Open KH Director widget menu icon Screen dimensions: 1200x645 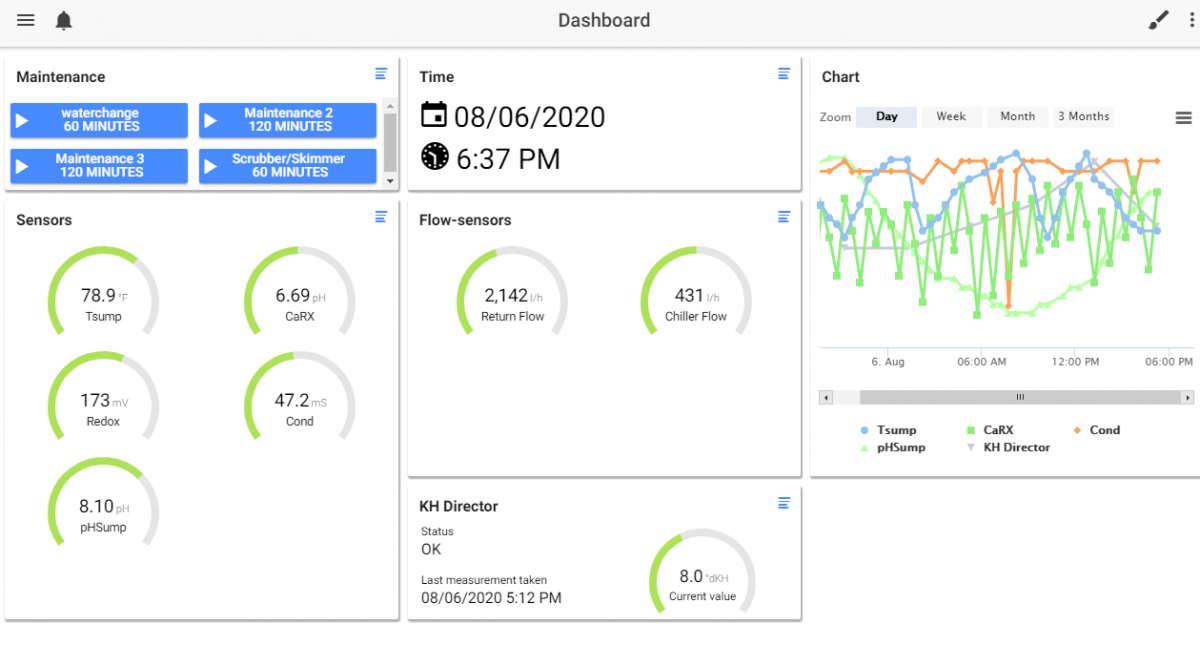784,502
